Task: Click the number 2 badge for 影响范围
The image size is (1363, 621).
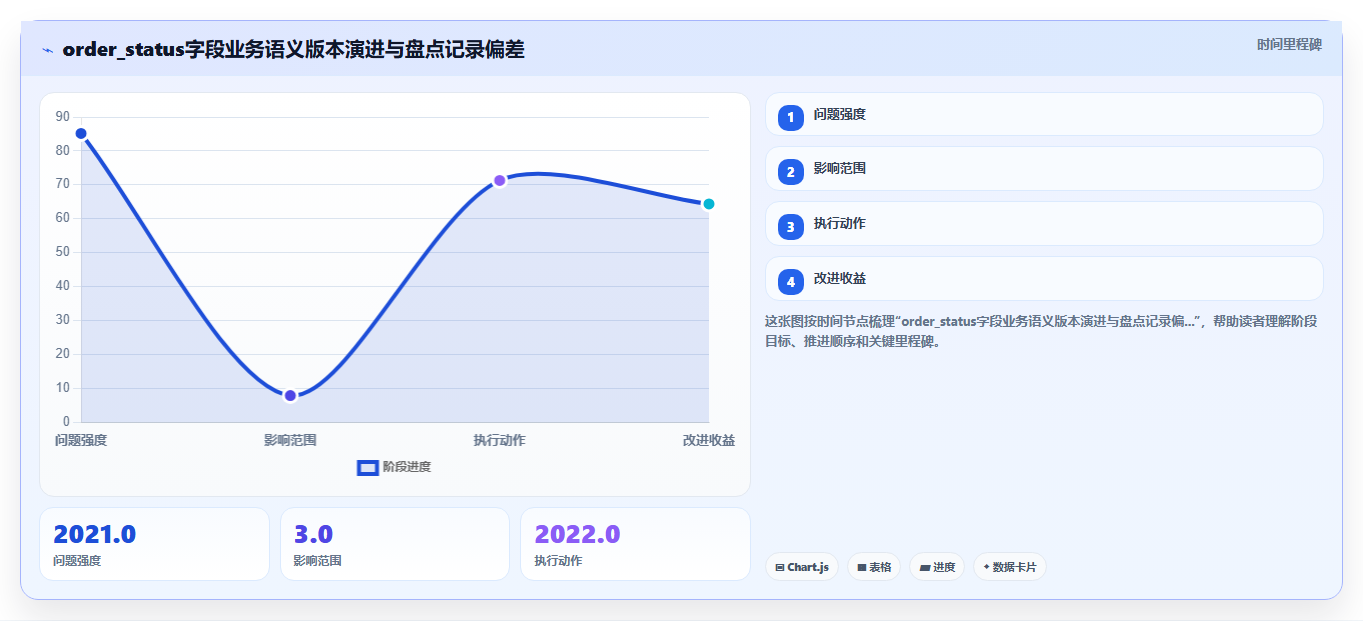Action: tap(790, 172)
